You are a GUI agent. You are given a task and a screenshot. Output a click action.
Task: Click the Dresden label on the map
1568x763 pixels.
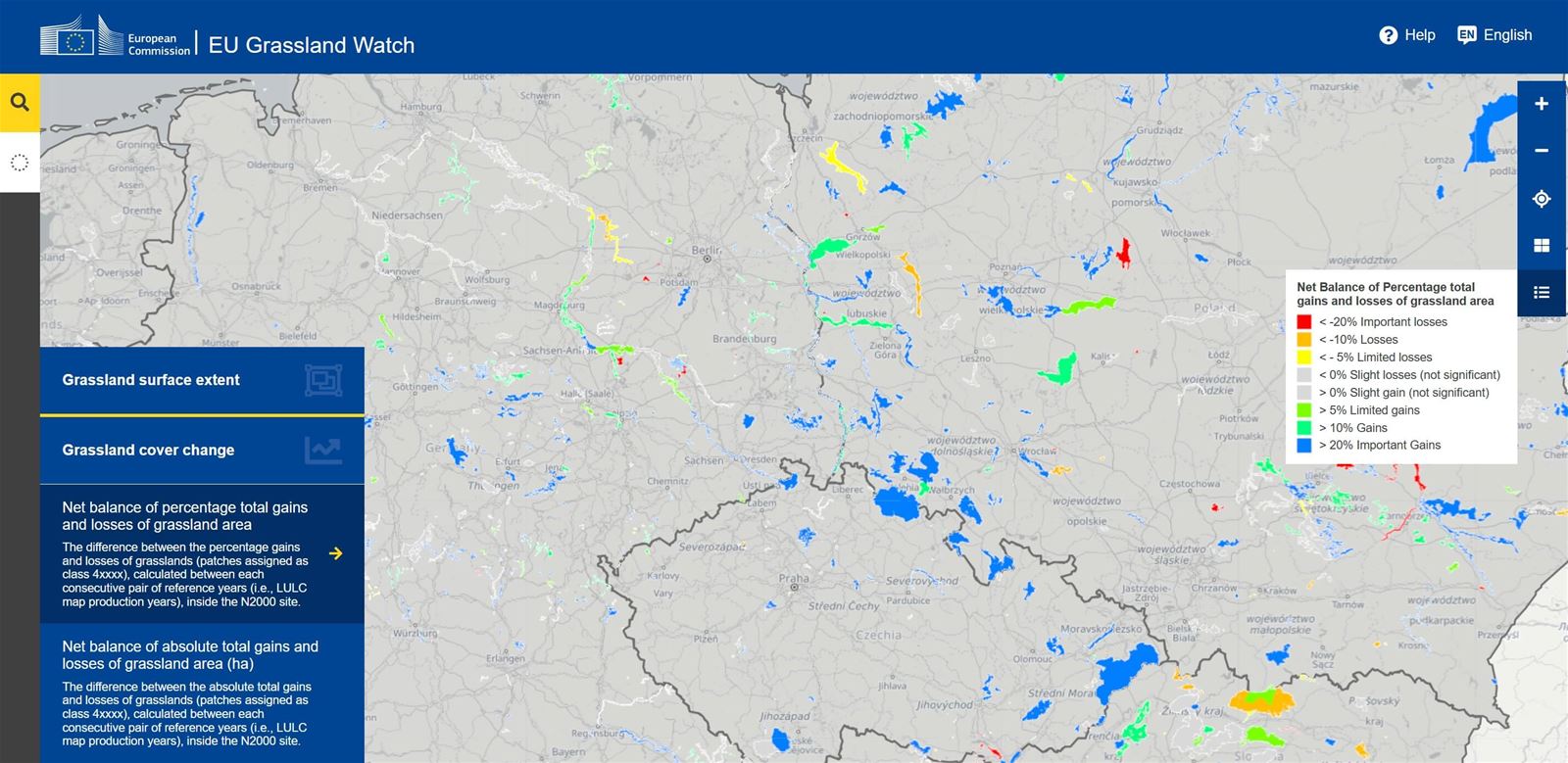[x=759, y=459]
